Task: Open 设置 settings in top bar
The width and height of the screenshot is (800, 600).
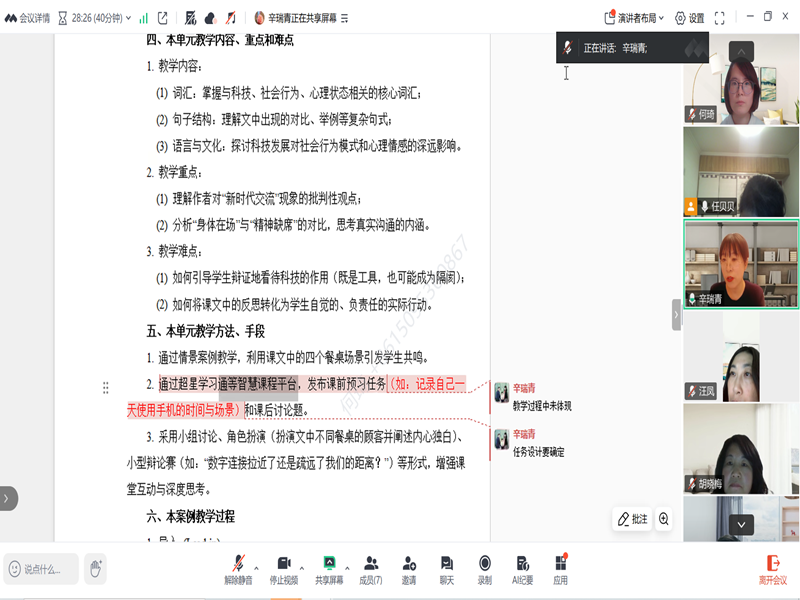Action: coord(690,18)
